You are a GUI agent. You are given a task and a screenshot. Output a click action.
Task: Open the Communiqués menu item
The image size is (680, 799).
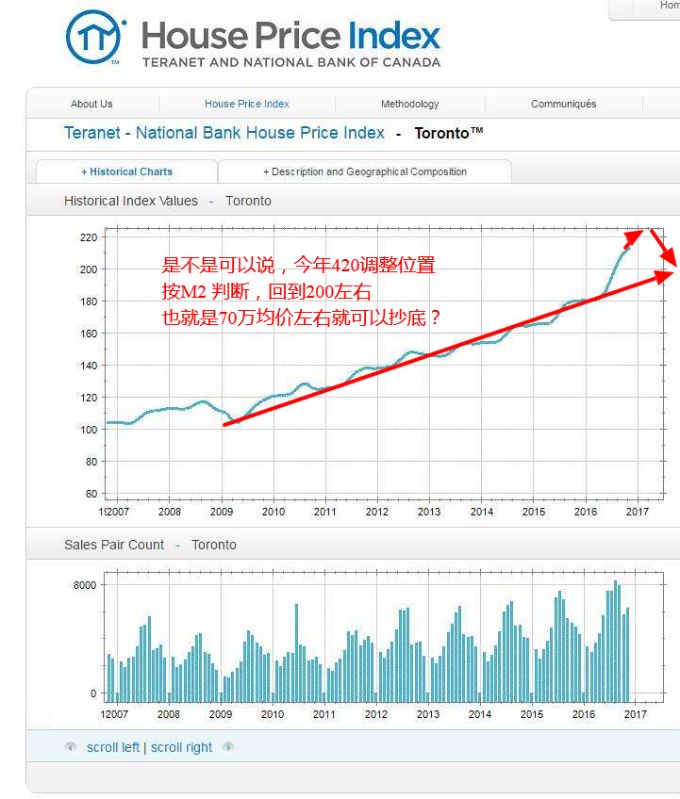pos(563,104)
